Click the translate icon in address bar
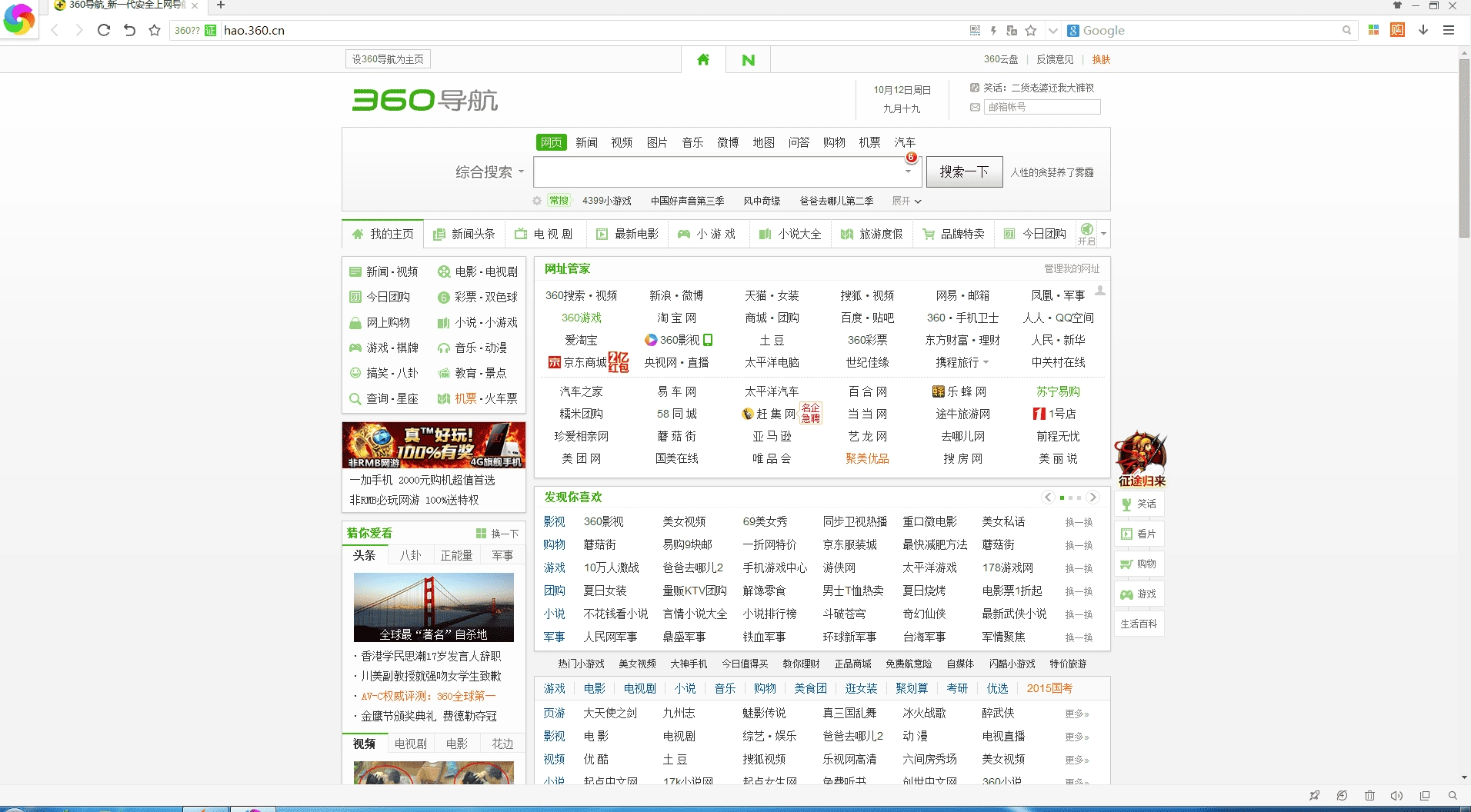1471x812 pixels. (1012, 30)
